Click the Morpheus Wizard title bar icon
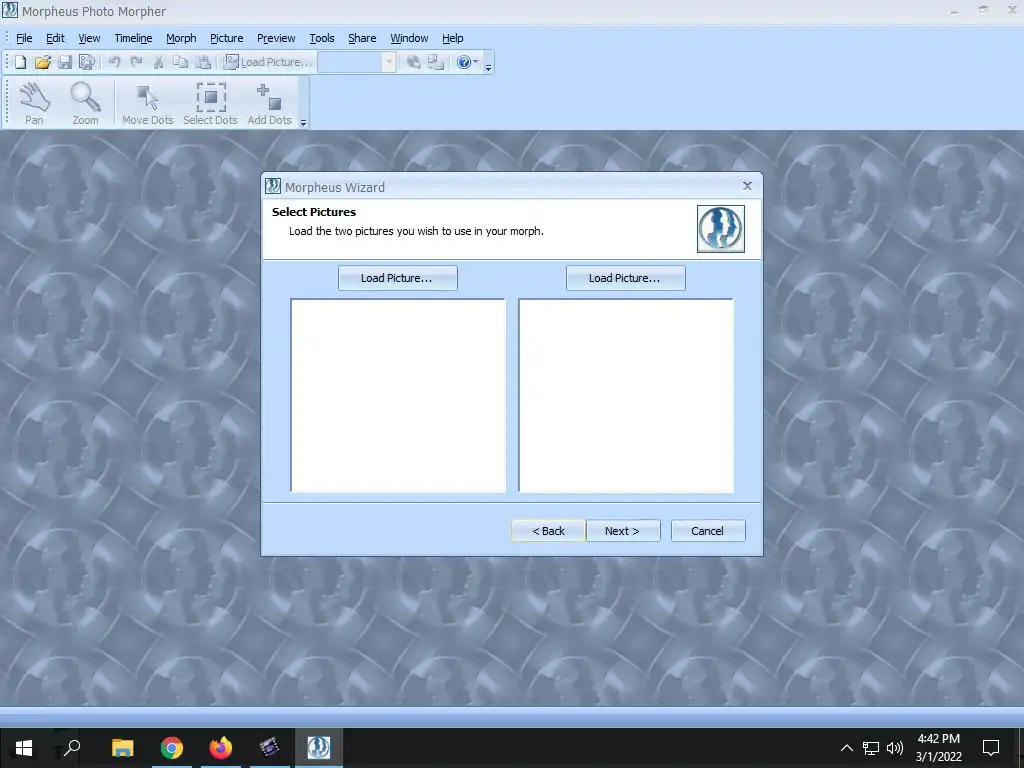This screenshot has height=768, width=1024. (273, 187)
